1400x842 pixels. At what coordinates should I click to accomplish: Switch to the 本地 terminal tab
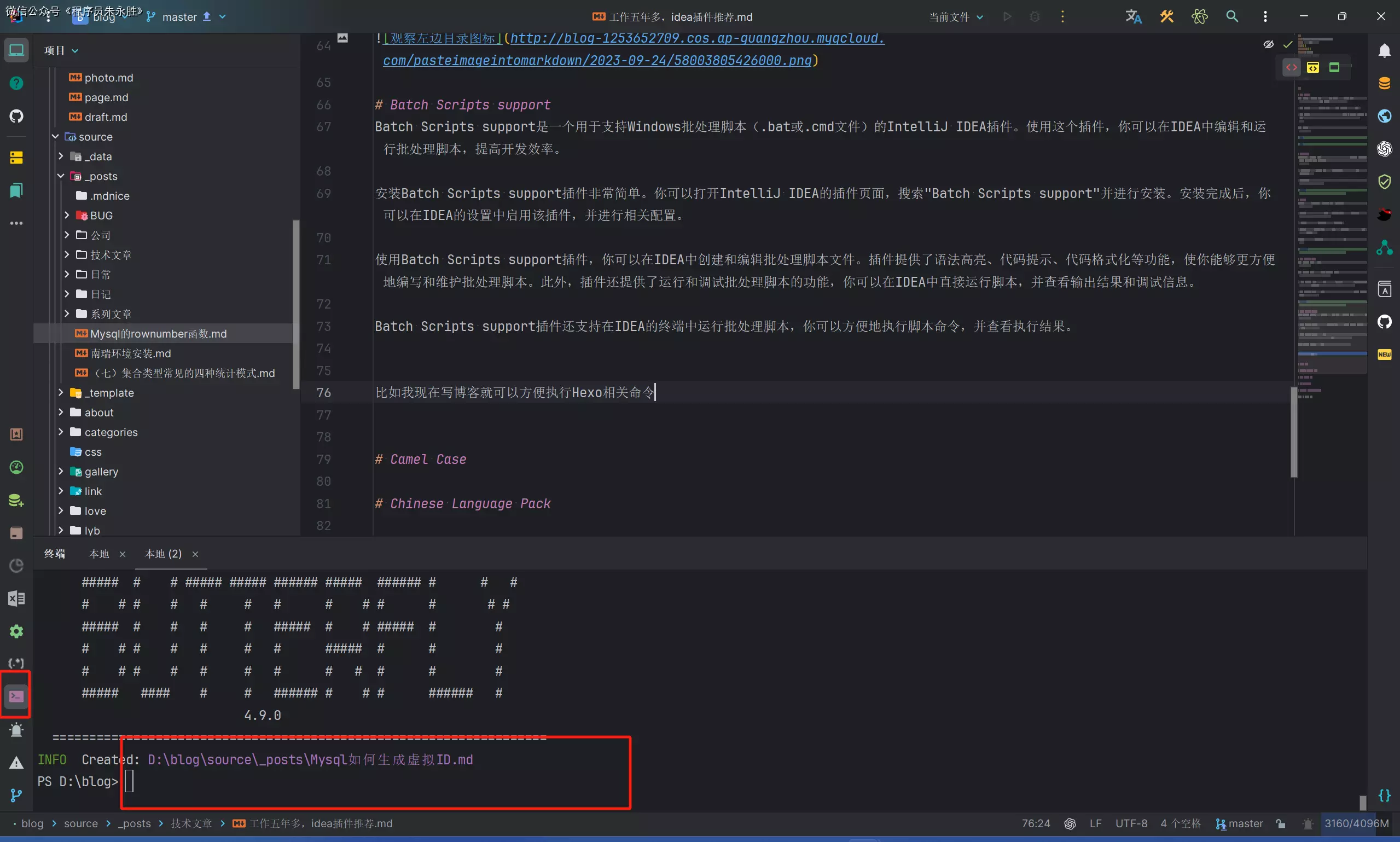pos(99,553)
